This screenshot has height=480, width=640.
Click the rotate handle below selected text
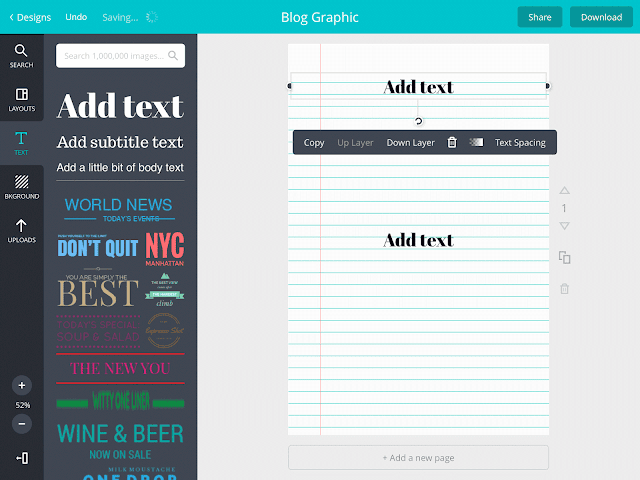pos(418,121)
